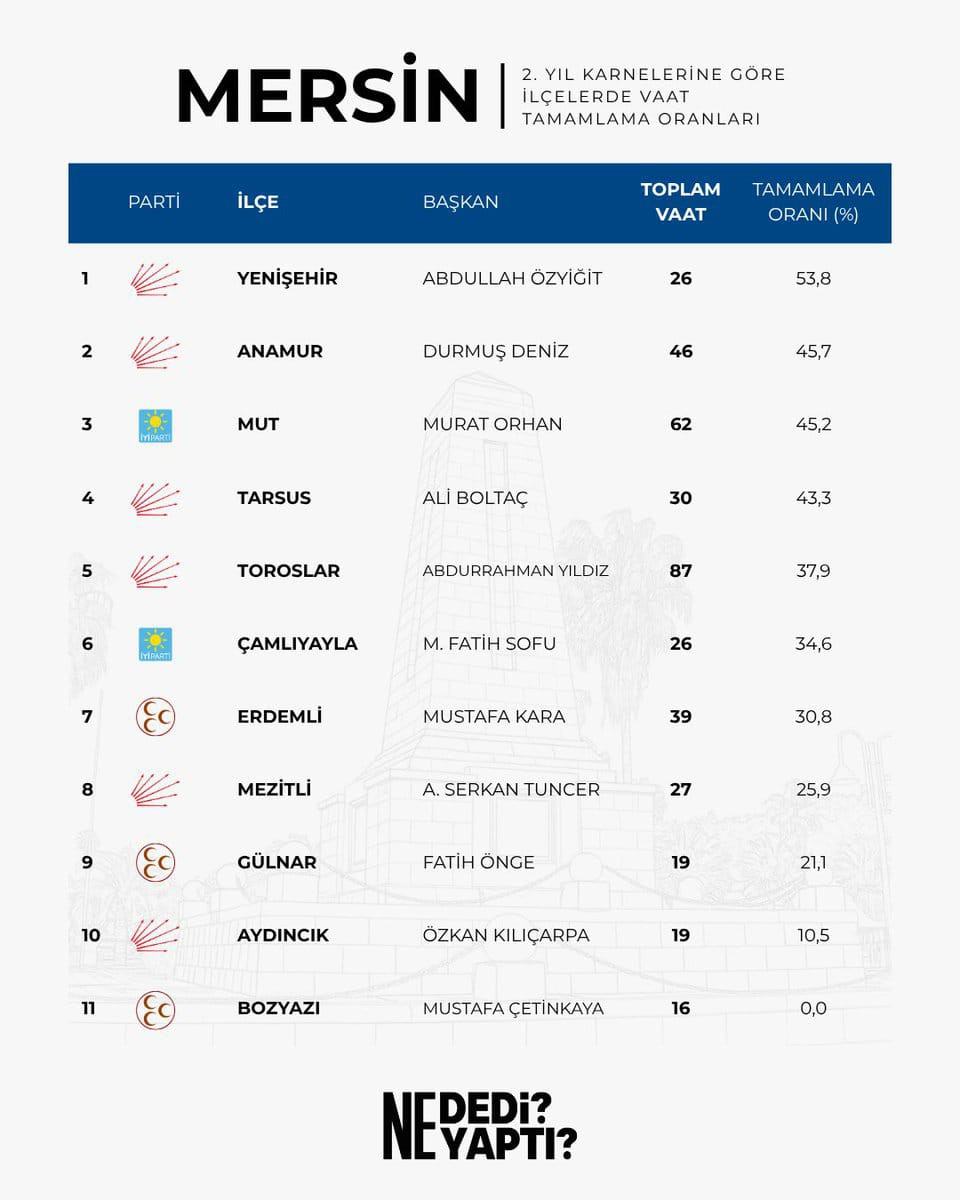Image resolution: width=960 pixels, height=1200 pixels.
Task: Click the CHP logo beside Toroslar
Action: (x=155, y=571)
